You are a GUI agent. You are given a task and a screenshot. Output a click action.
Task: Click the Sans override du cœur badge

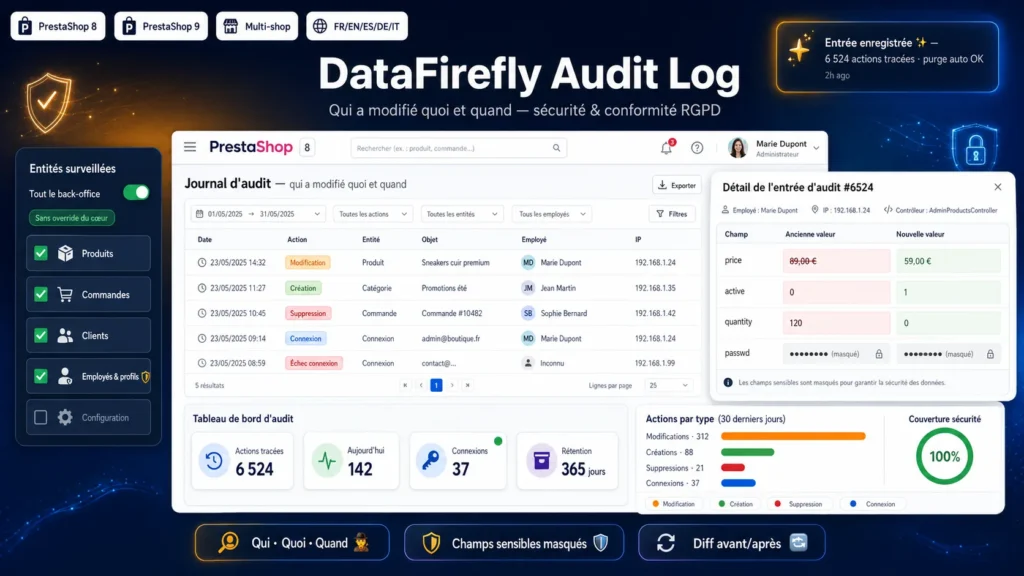[71, 218]
